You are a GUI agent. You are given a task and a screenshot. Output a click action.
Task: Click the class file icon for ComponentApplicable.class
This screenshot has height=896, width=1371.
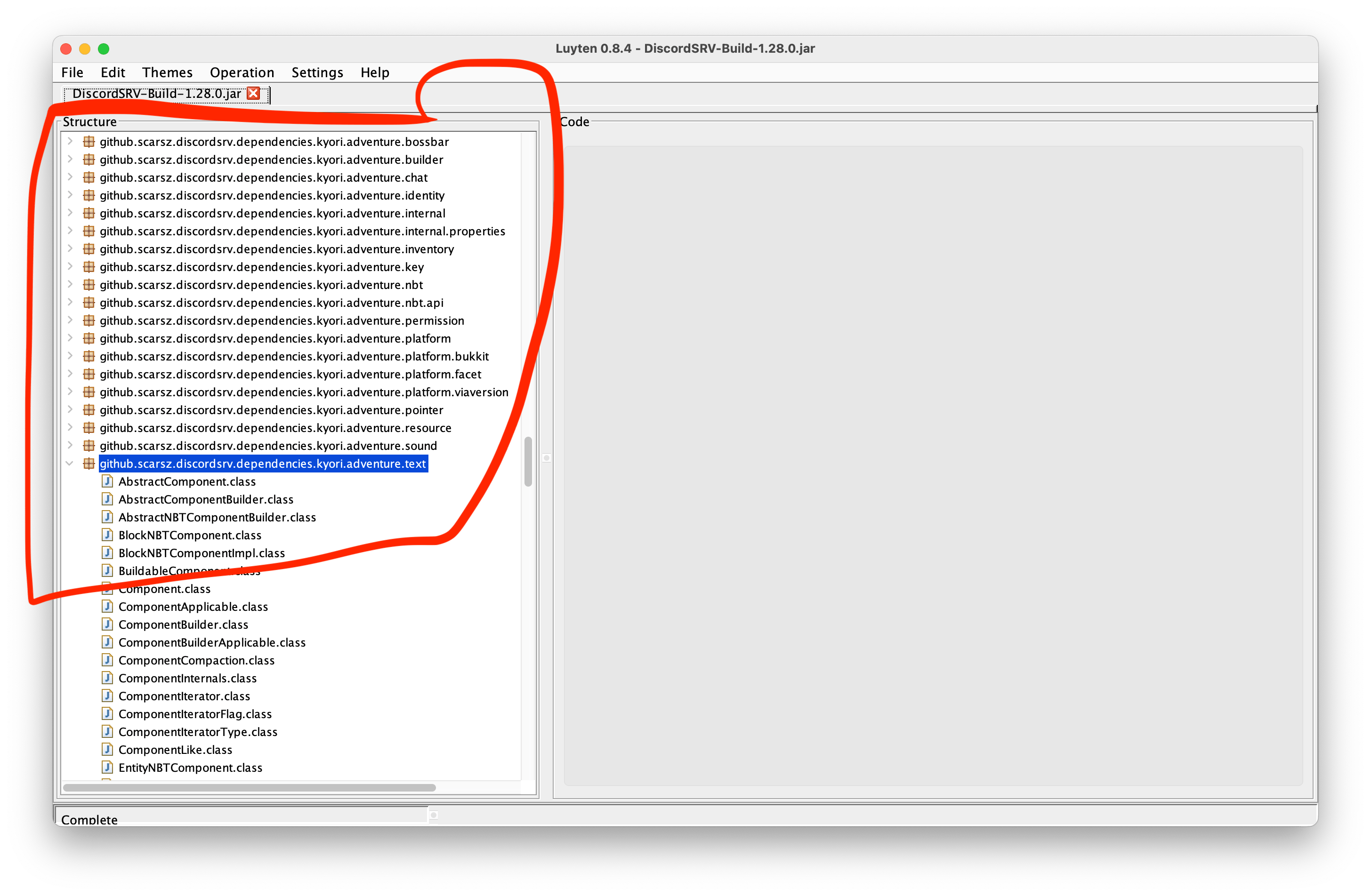107,606
